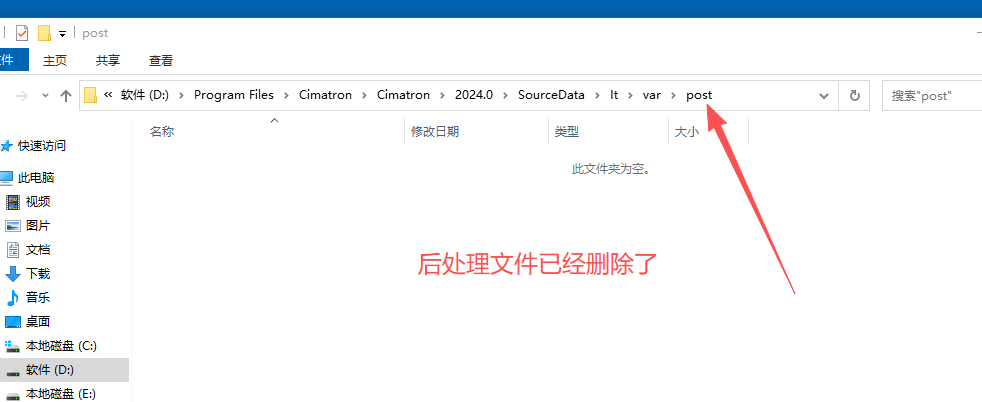Click the search "post" input box
This screenshot has width=982, height=402.
point(930,96)
